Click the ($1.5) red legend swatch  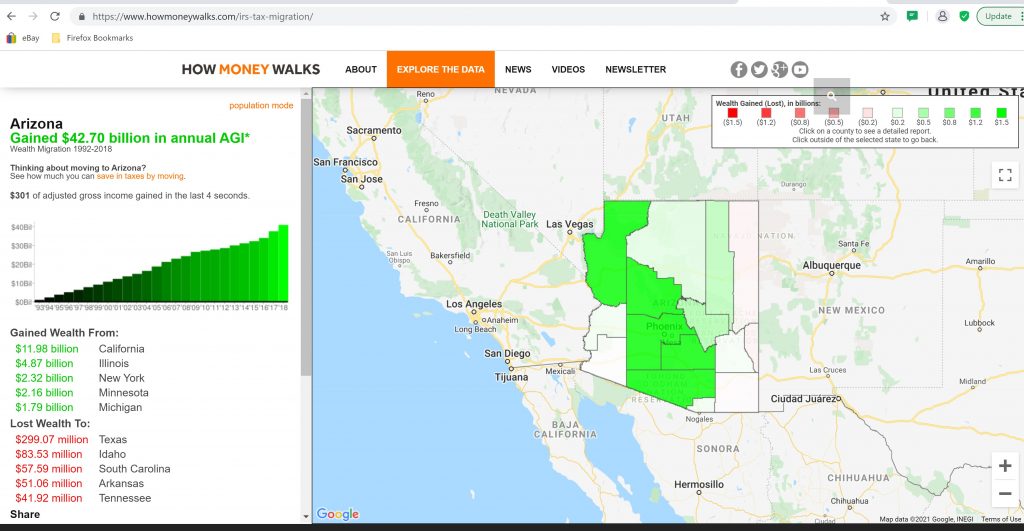(733, 113)
